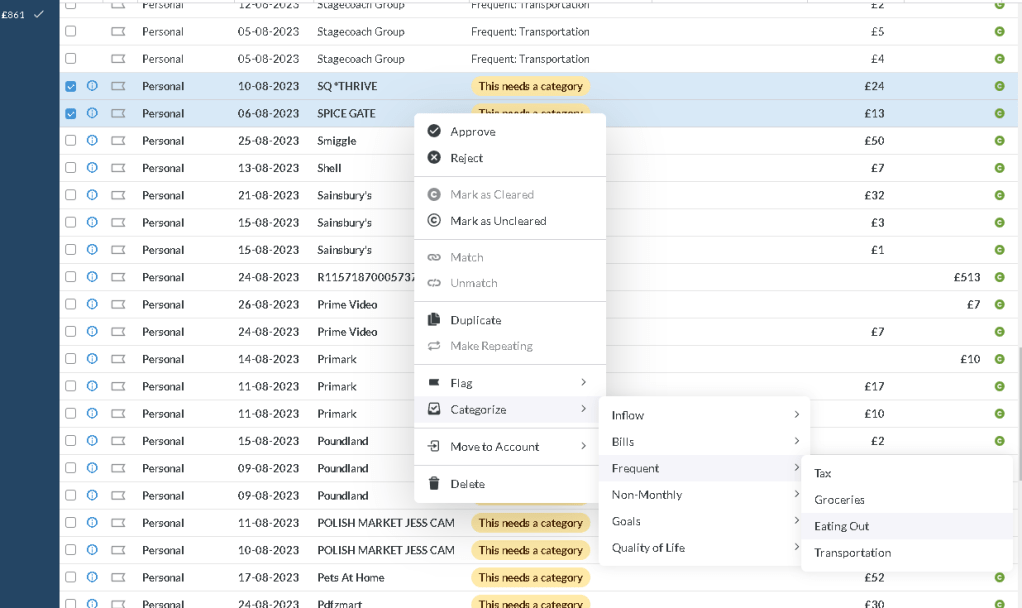The image size is (1022, 608).
Task: Check the 21-08-2023 Sainsbury's checkbox
Action: (70, 195)
